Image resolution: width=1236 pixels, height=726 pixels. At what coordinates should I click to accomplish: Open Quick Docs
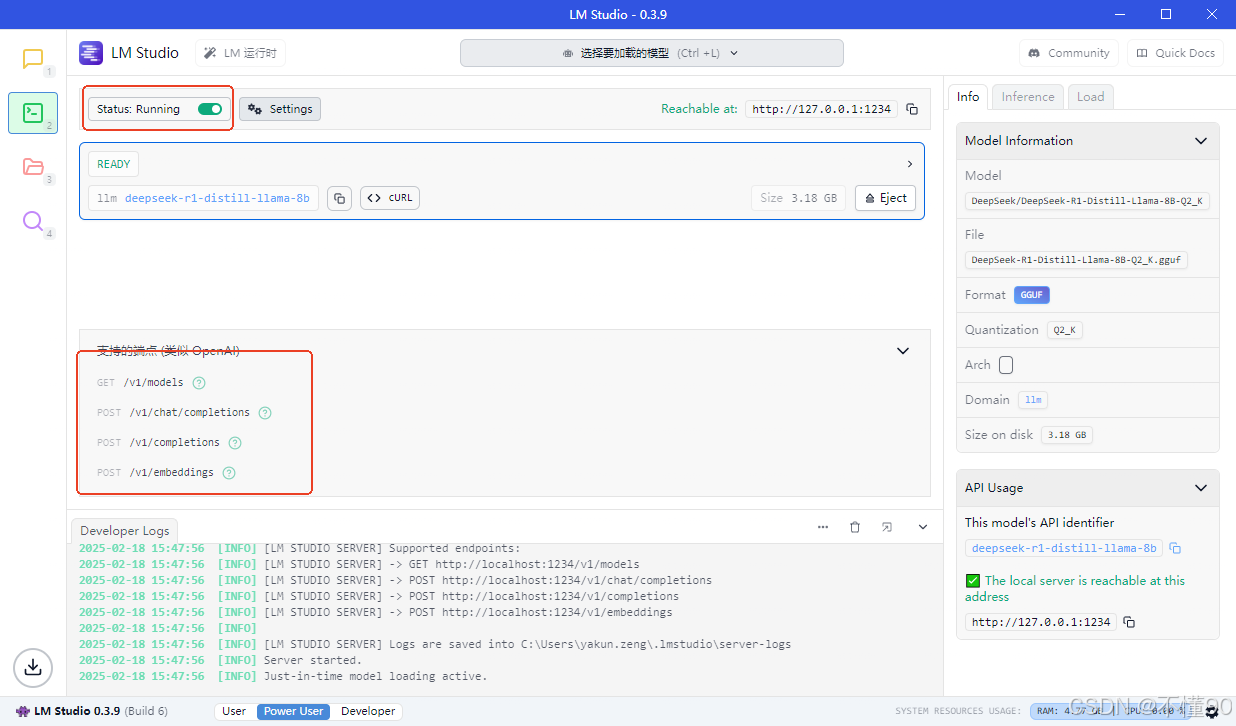(1175, 52)
